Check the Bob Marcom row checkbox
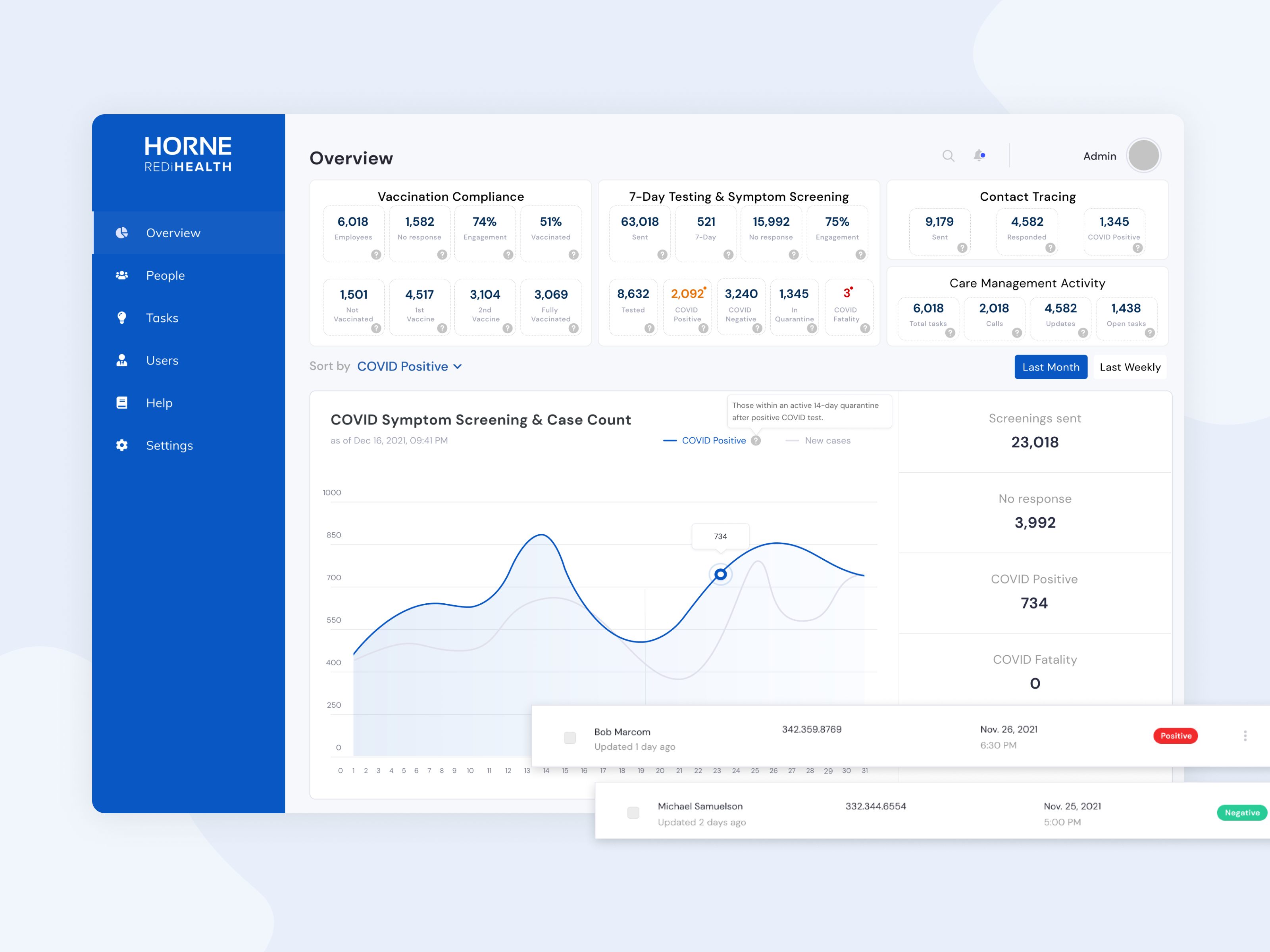The width and height of the screenshot is (1270, 952). [570, 738]
